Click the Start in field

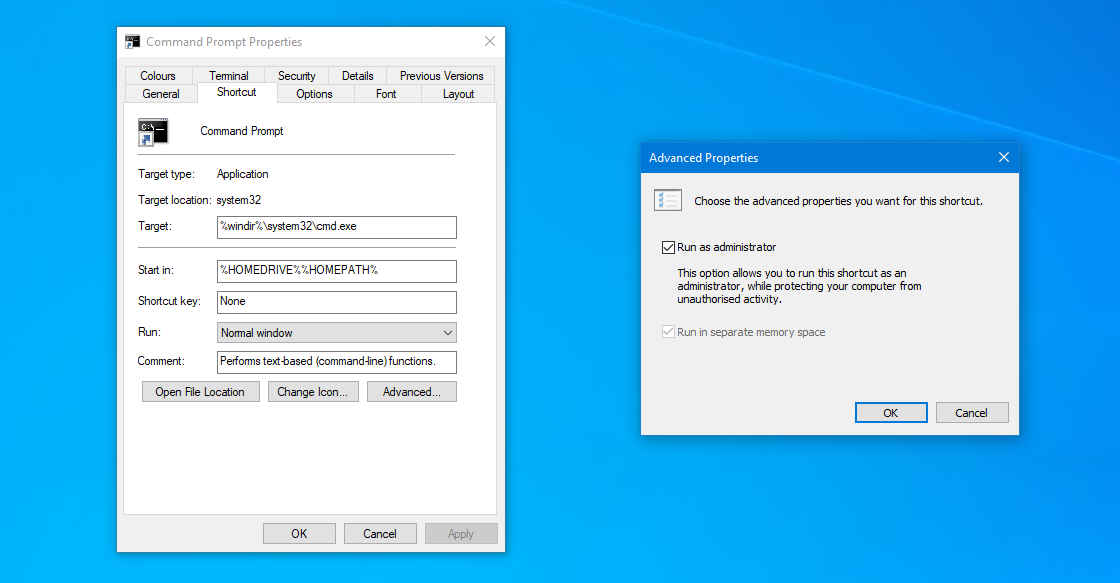point(336,271)
